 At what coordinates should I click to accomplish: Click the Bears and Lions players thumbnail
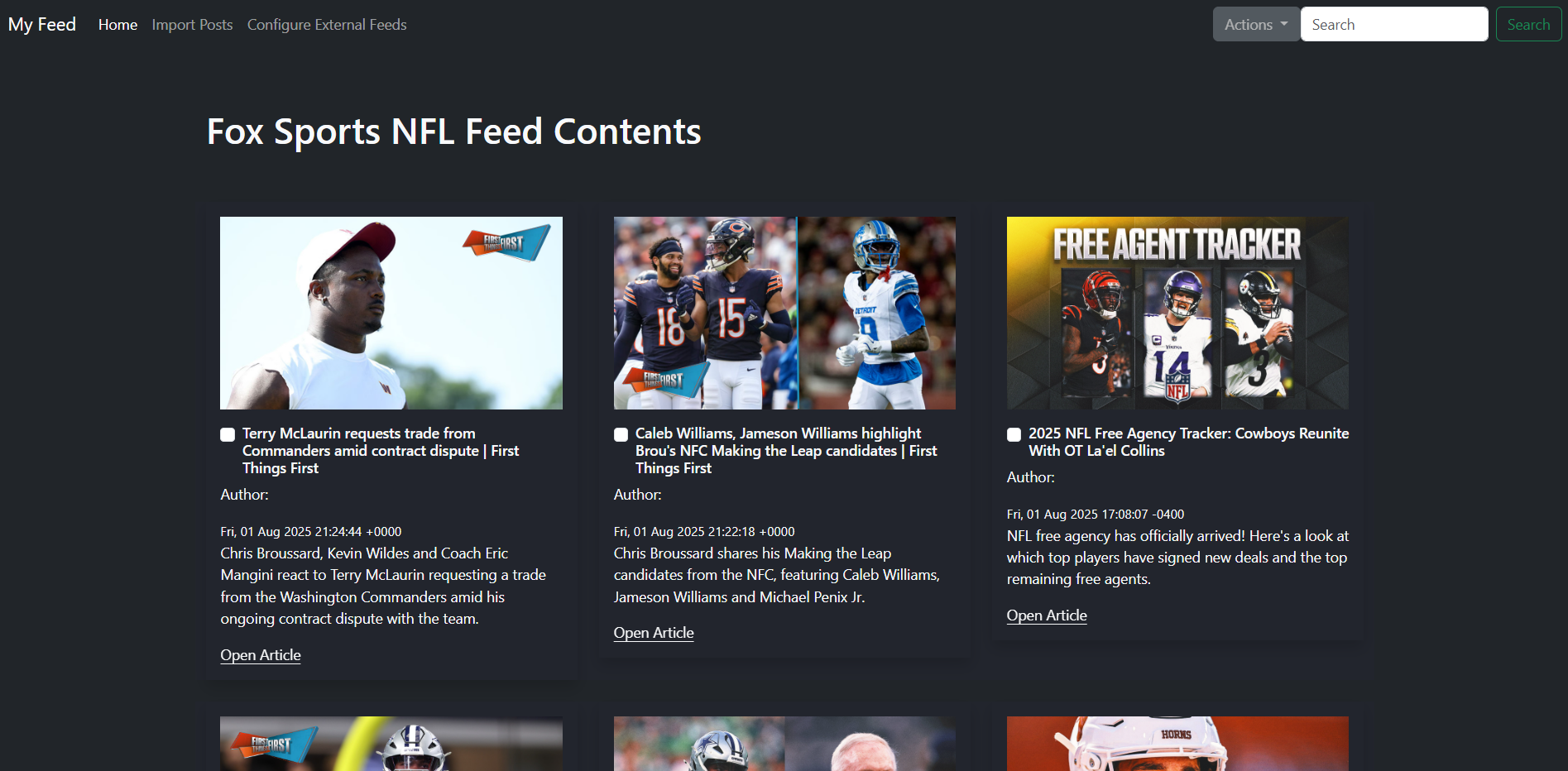pos(784,313)
